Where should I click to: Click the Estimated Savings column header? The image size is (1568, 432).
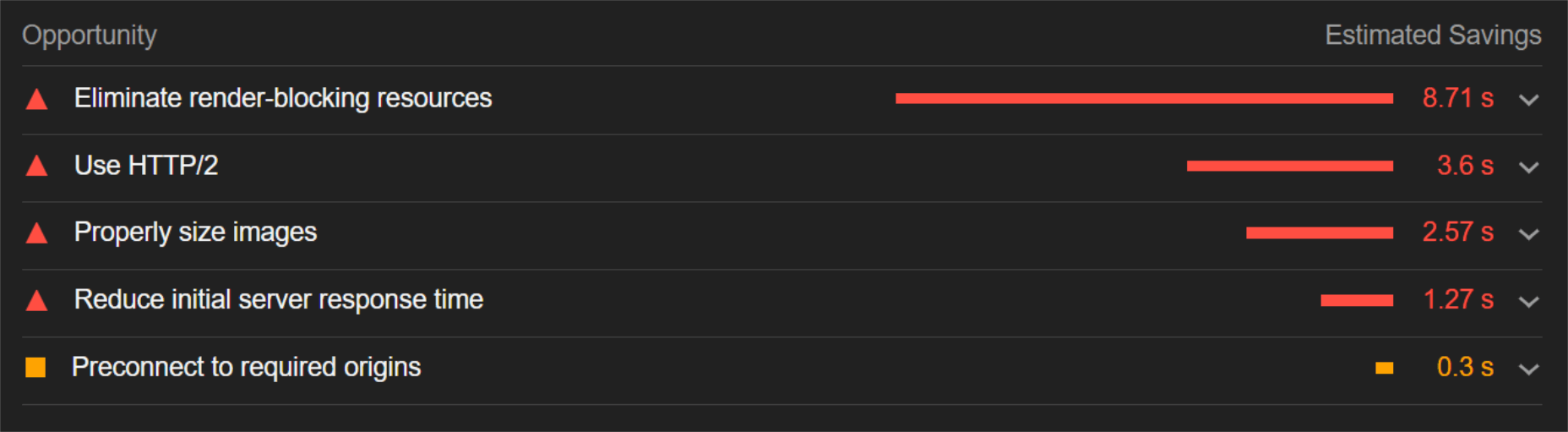(x=1433, y=35)
